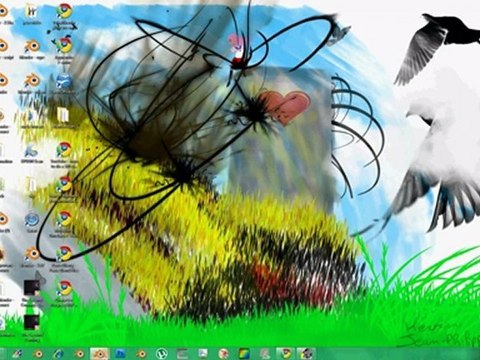
Task: Launch Internet Explorer from the taskbar
Action: [x=59, y=354]
